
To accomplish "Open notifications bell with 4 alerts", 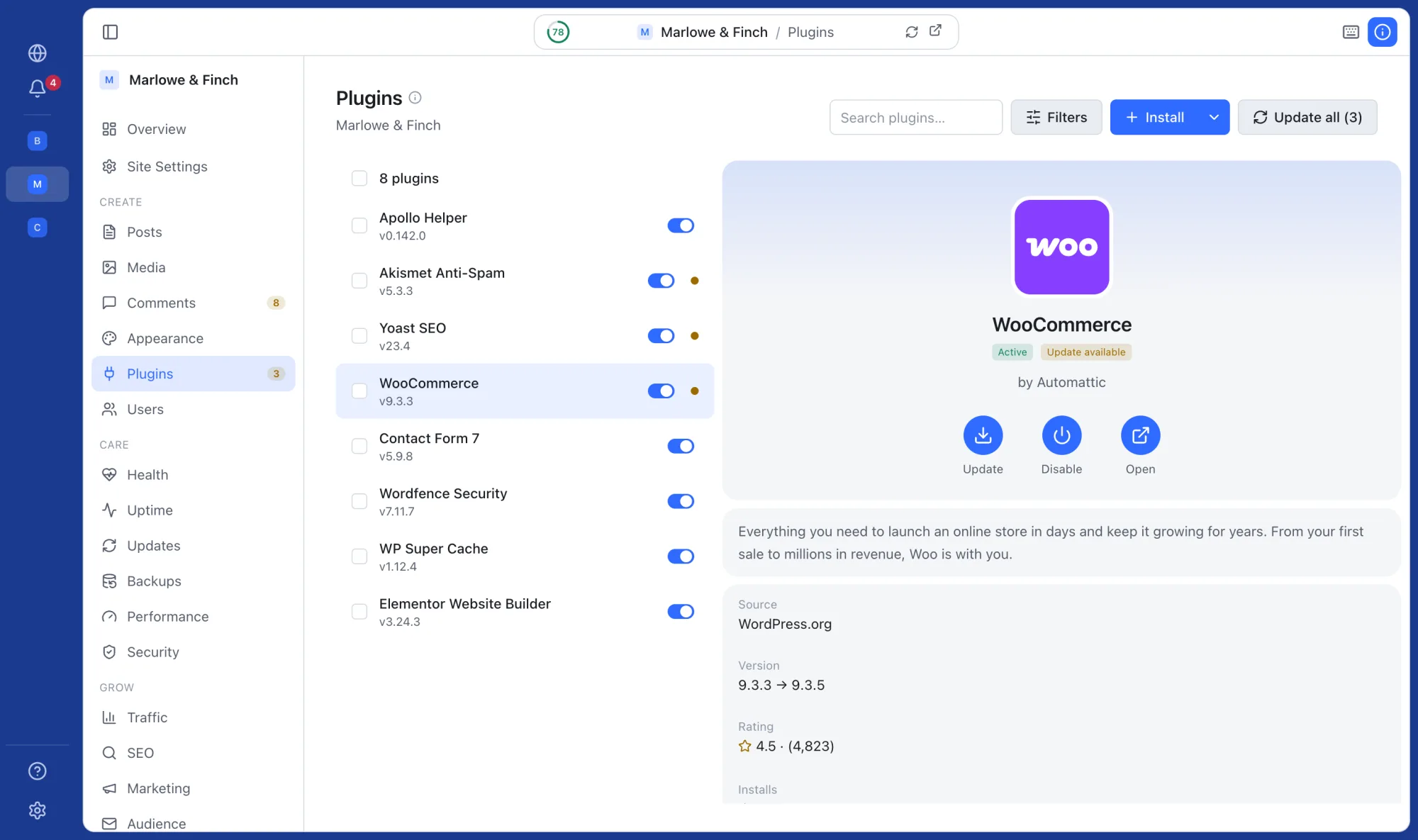I will click(x=38, y=89).
